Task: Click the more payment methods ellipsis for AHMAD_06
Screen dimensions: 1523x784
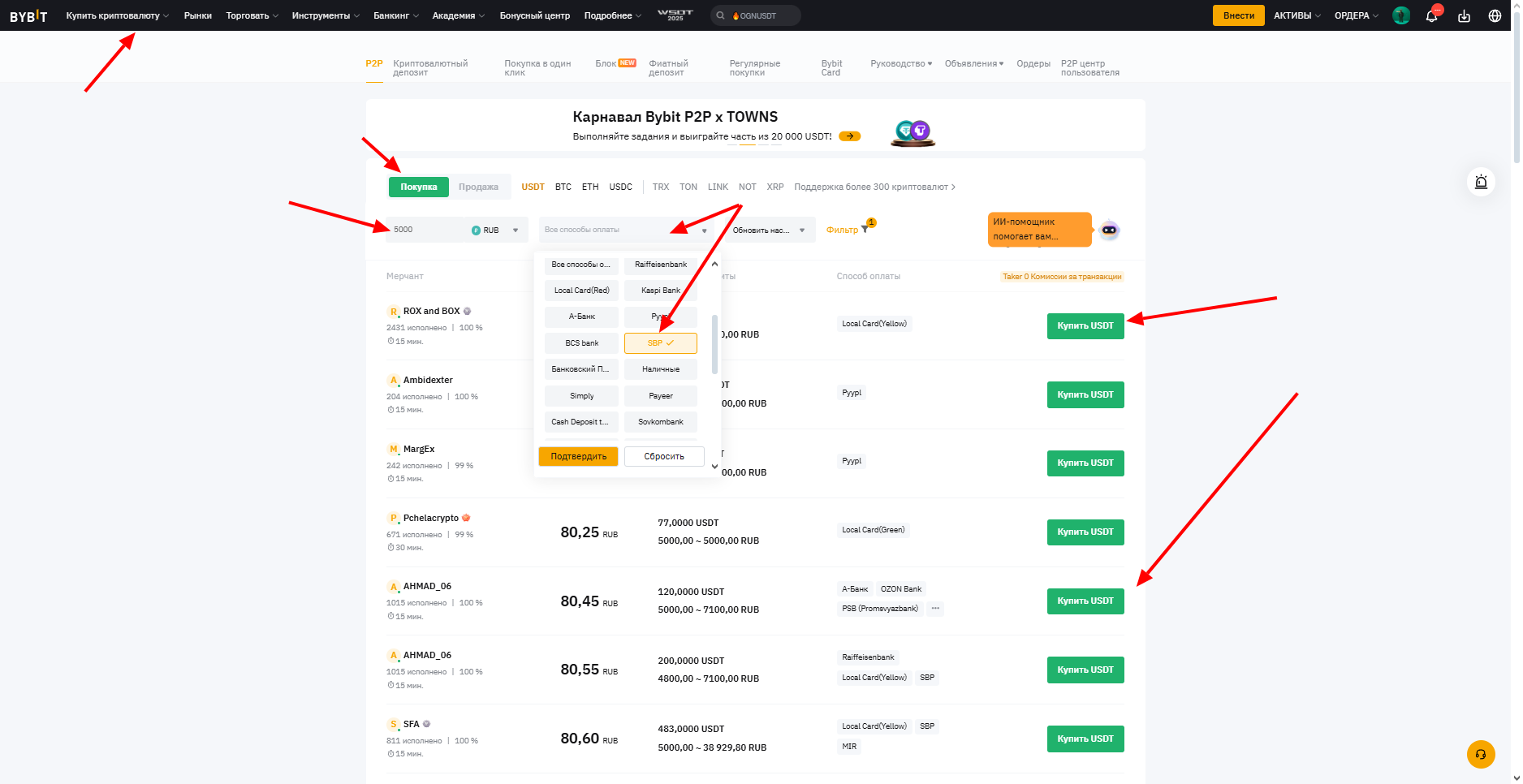Action: [935, 608]
